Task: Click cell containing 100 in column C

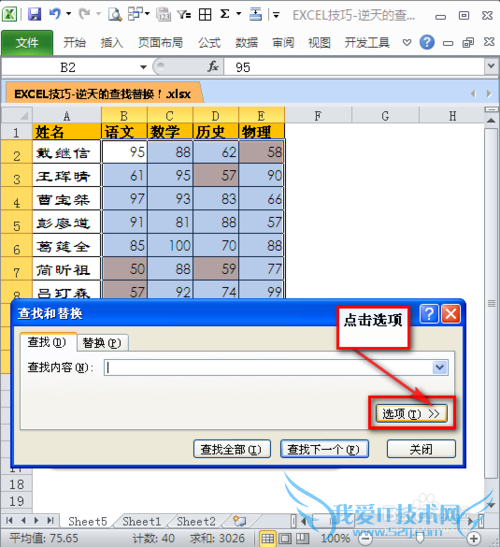Action: click(170, 245)
